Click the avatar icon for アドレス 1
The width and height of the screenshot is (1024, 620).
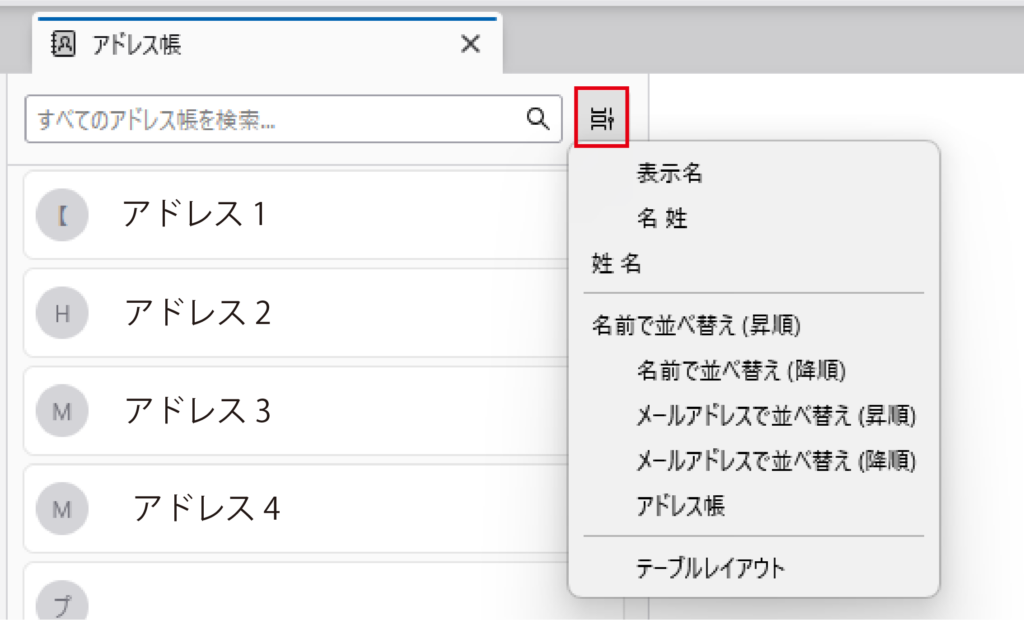click(62, 215)
